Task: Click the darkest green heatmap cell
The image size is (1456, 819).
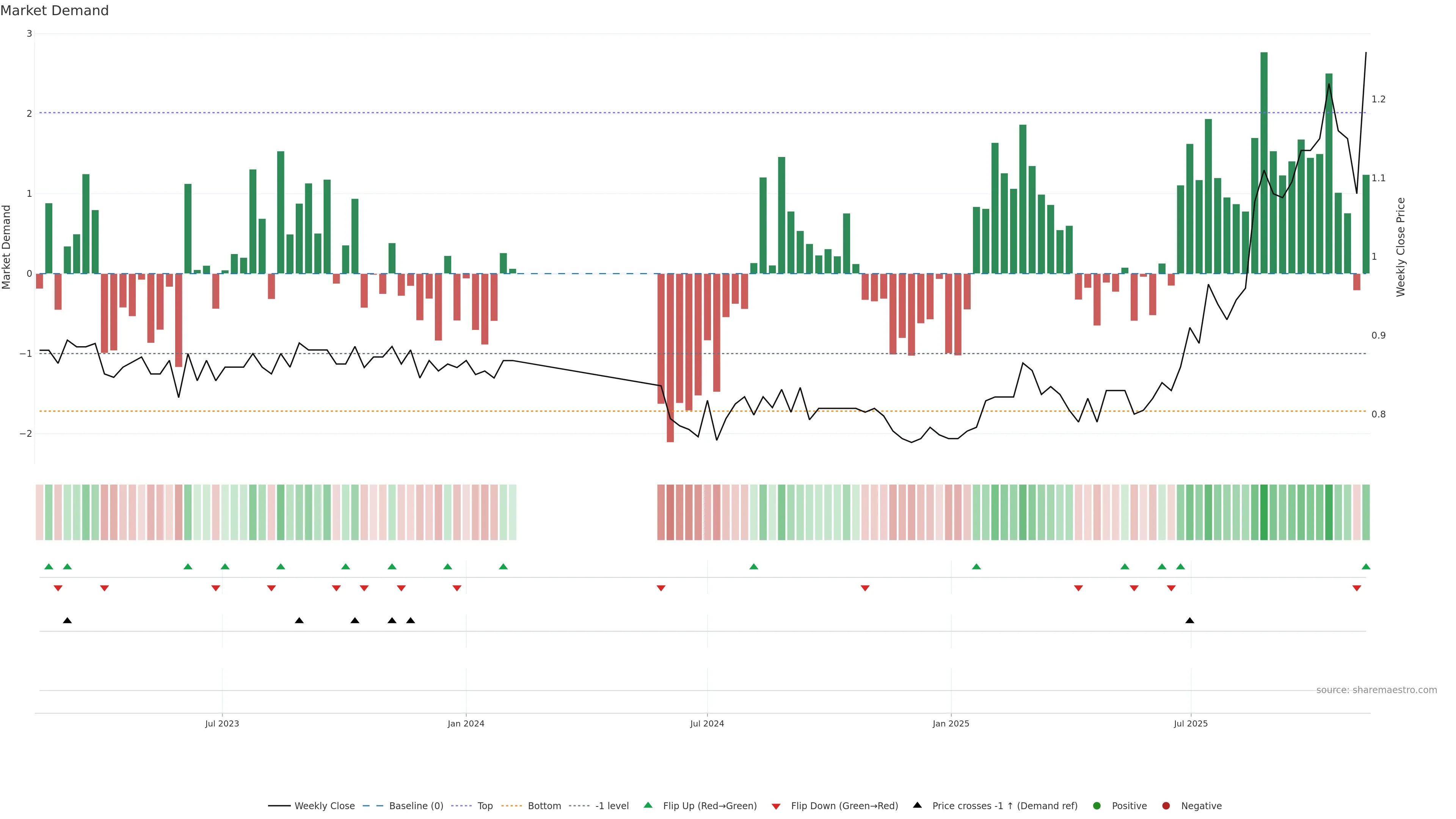Action: coord(1264,512)
